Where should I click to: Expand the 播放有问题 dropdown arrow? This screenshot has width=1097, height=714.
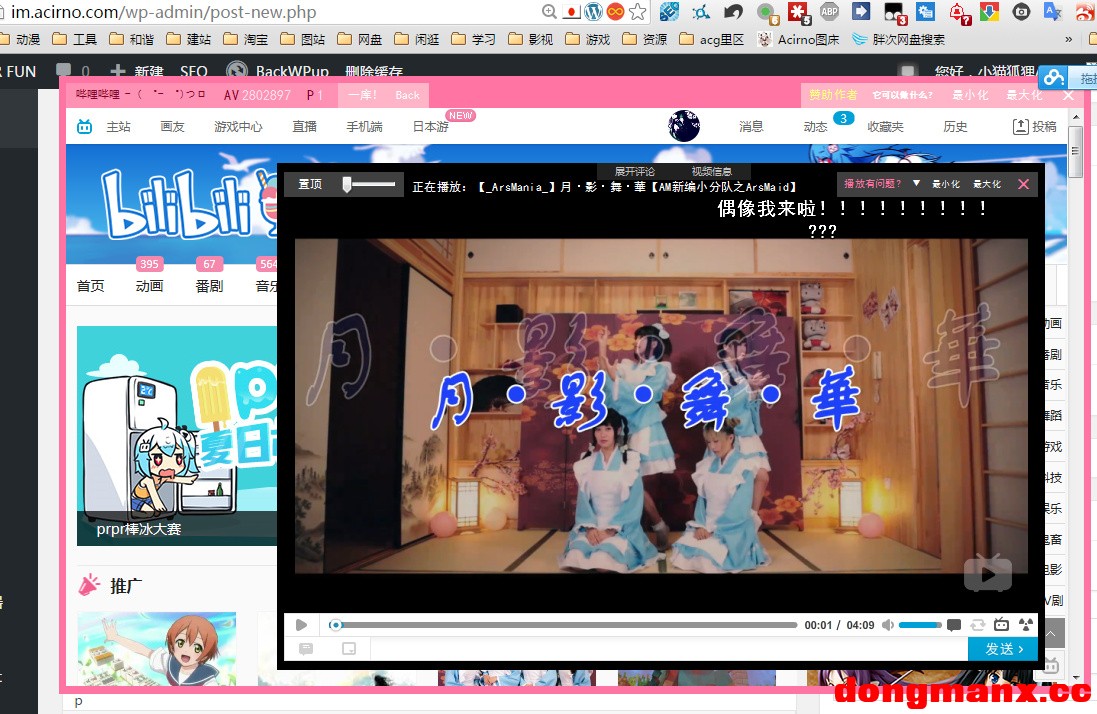(916, 184)
